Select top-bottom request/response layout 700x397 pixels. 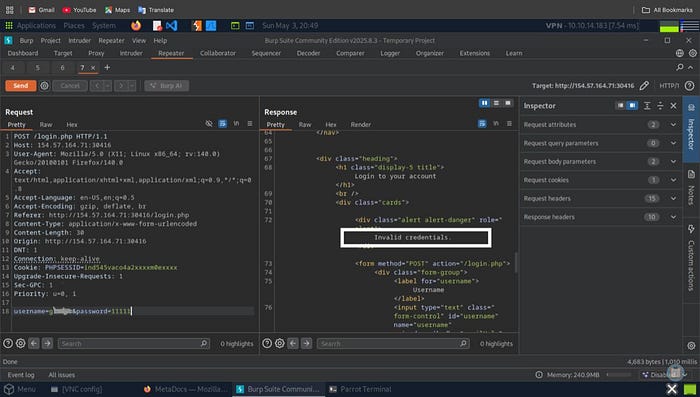(496, 103)
